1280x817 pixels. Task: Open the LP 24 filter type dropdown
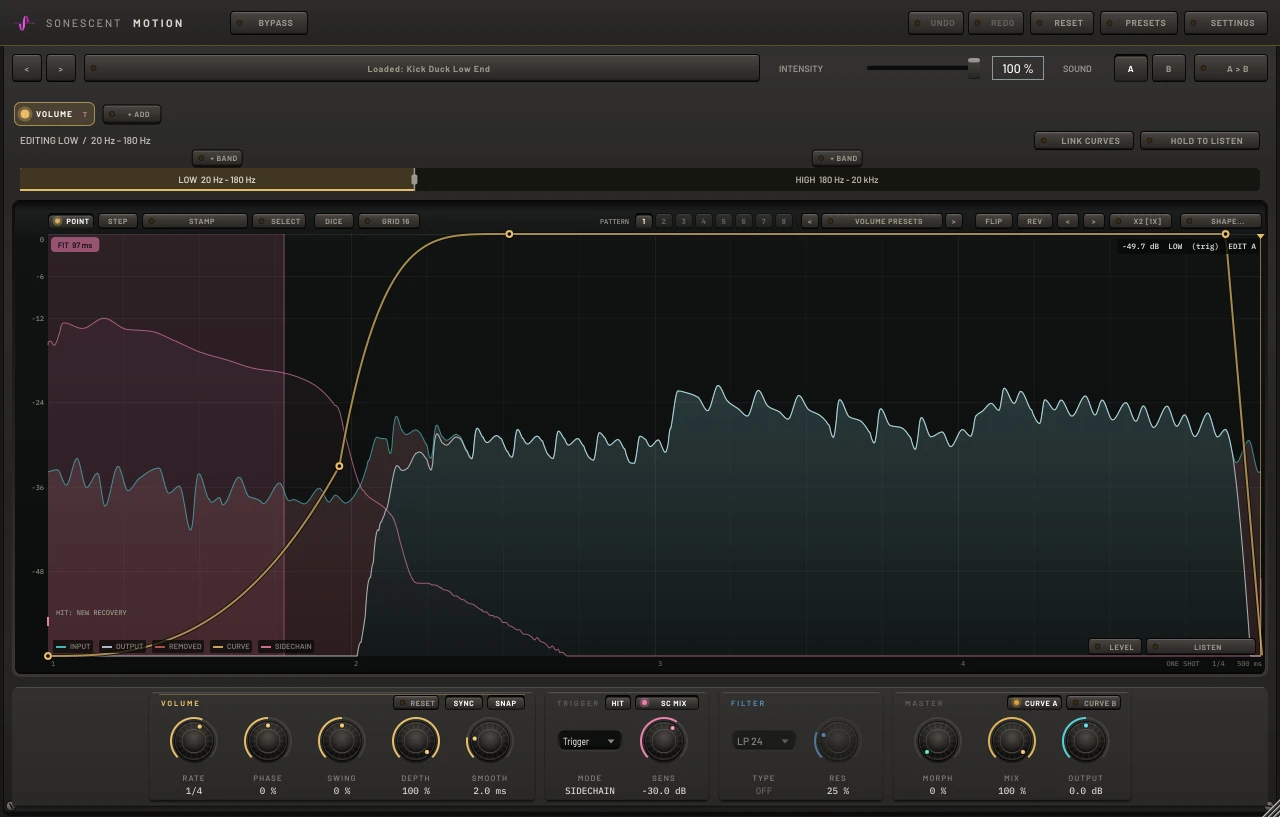point(763,741)
